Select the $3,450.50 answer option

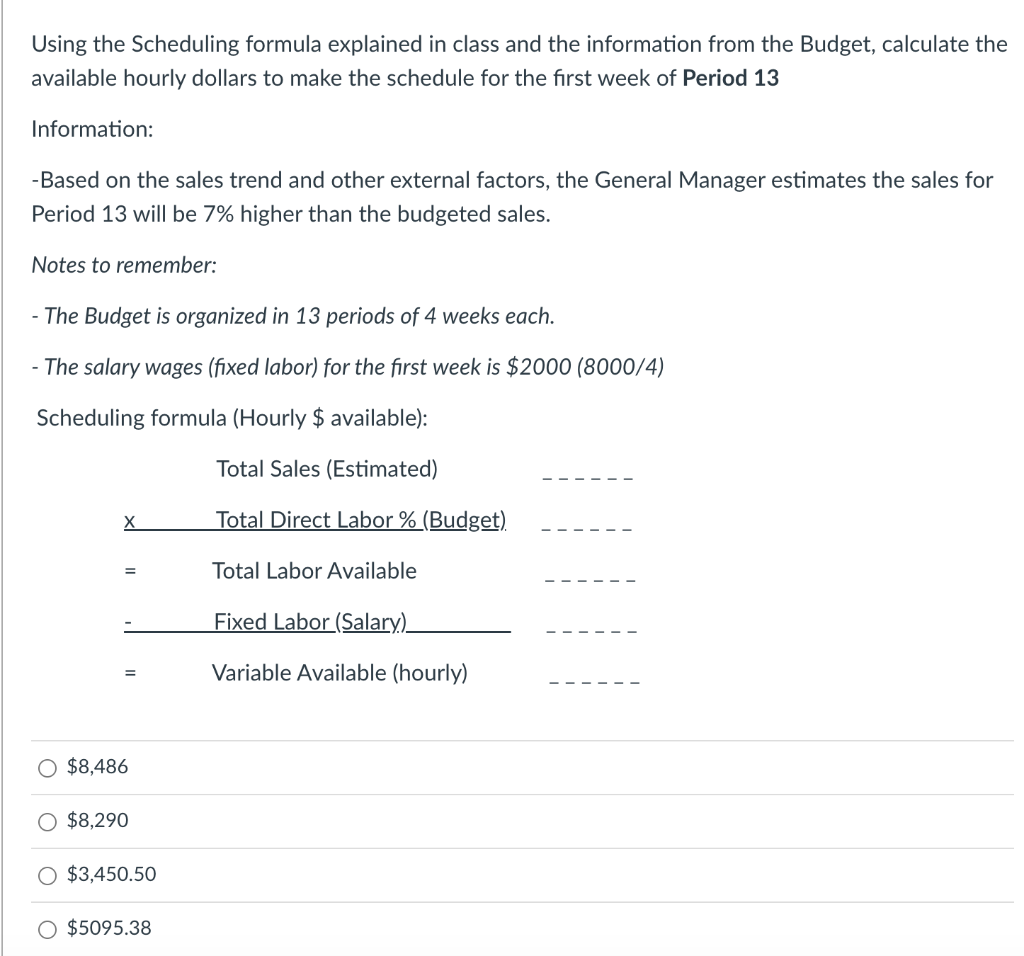[x=46, y=874]
